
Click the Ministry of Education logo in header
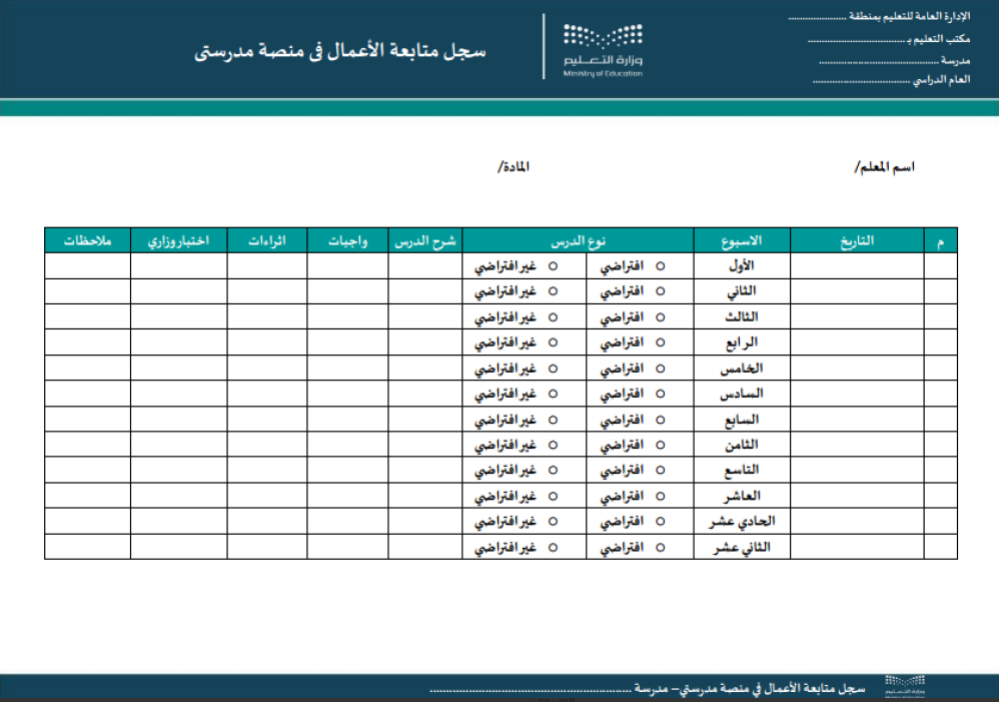603,49
